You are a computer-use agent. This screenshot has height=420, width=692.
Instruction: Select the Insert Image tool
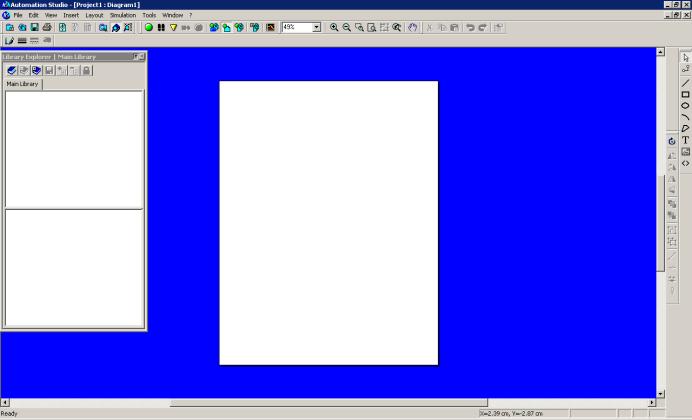[x=685, y=152]
